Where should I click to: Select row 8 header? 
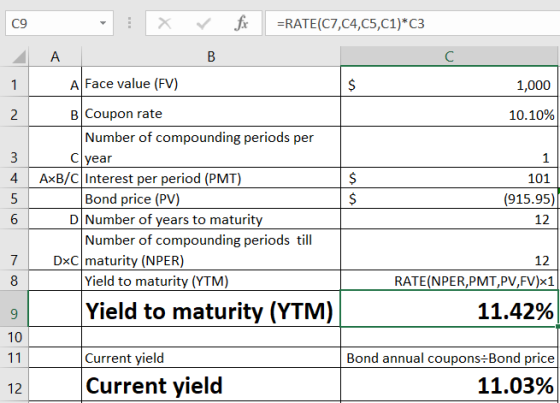click(x=14, y=280)
